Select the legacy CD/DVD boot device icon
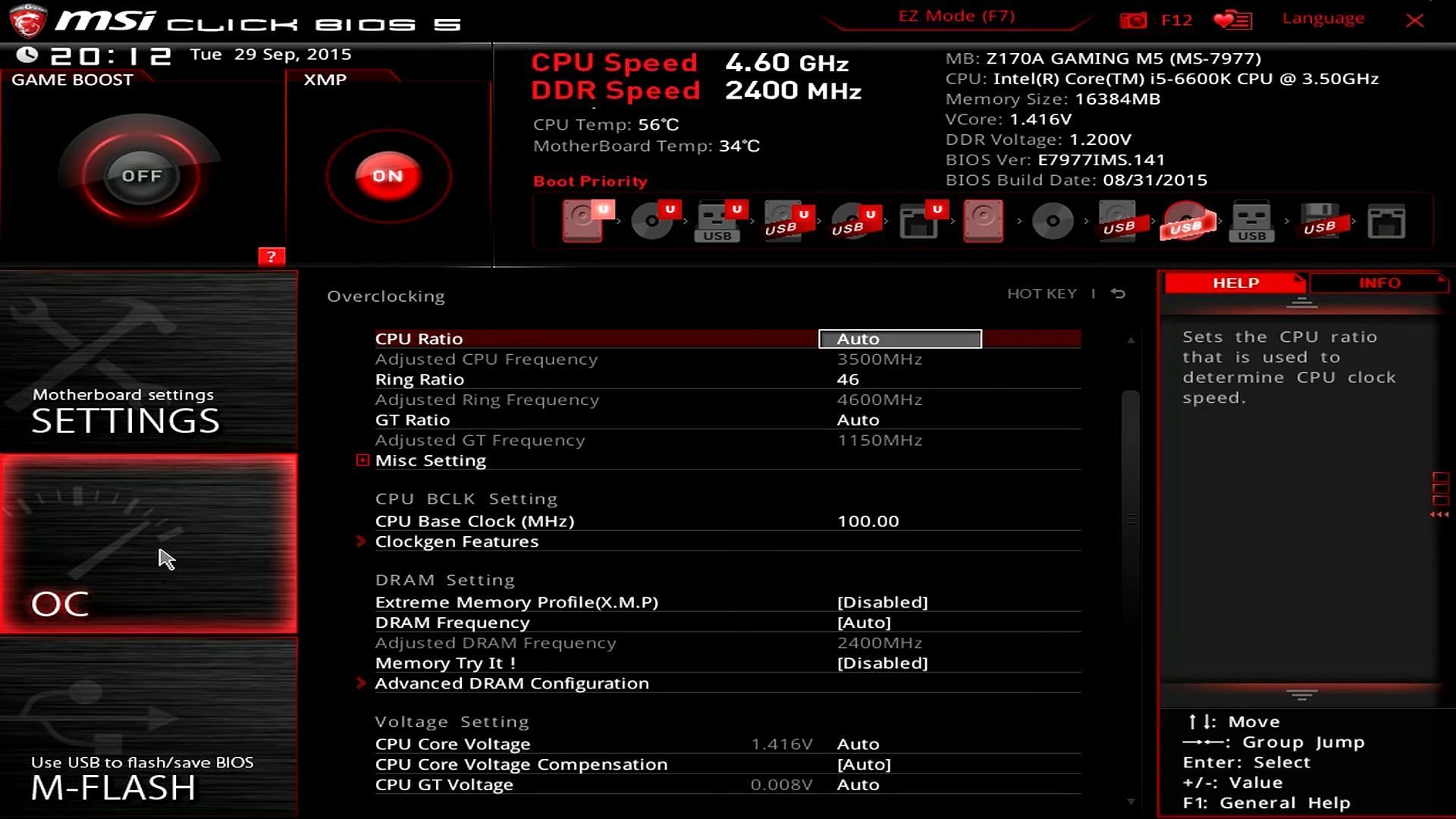The width and height of the screenshot is (1456, 819). click(1053, 221)
